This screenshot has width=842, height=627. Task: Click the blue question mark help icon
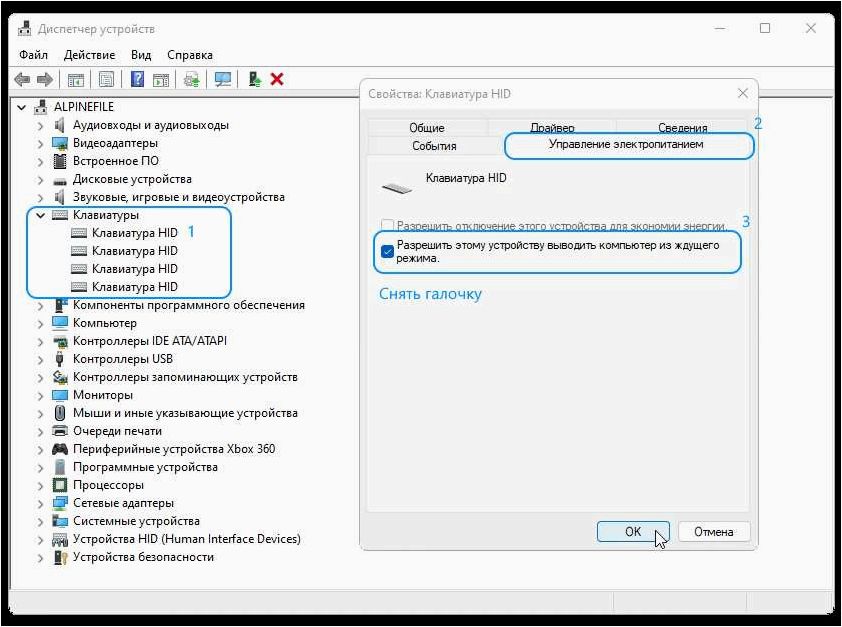tap(137, 79)
